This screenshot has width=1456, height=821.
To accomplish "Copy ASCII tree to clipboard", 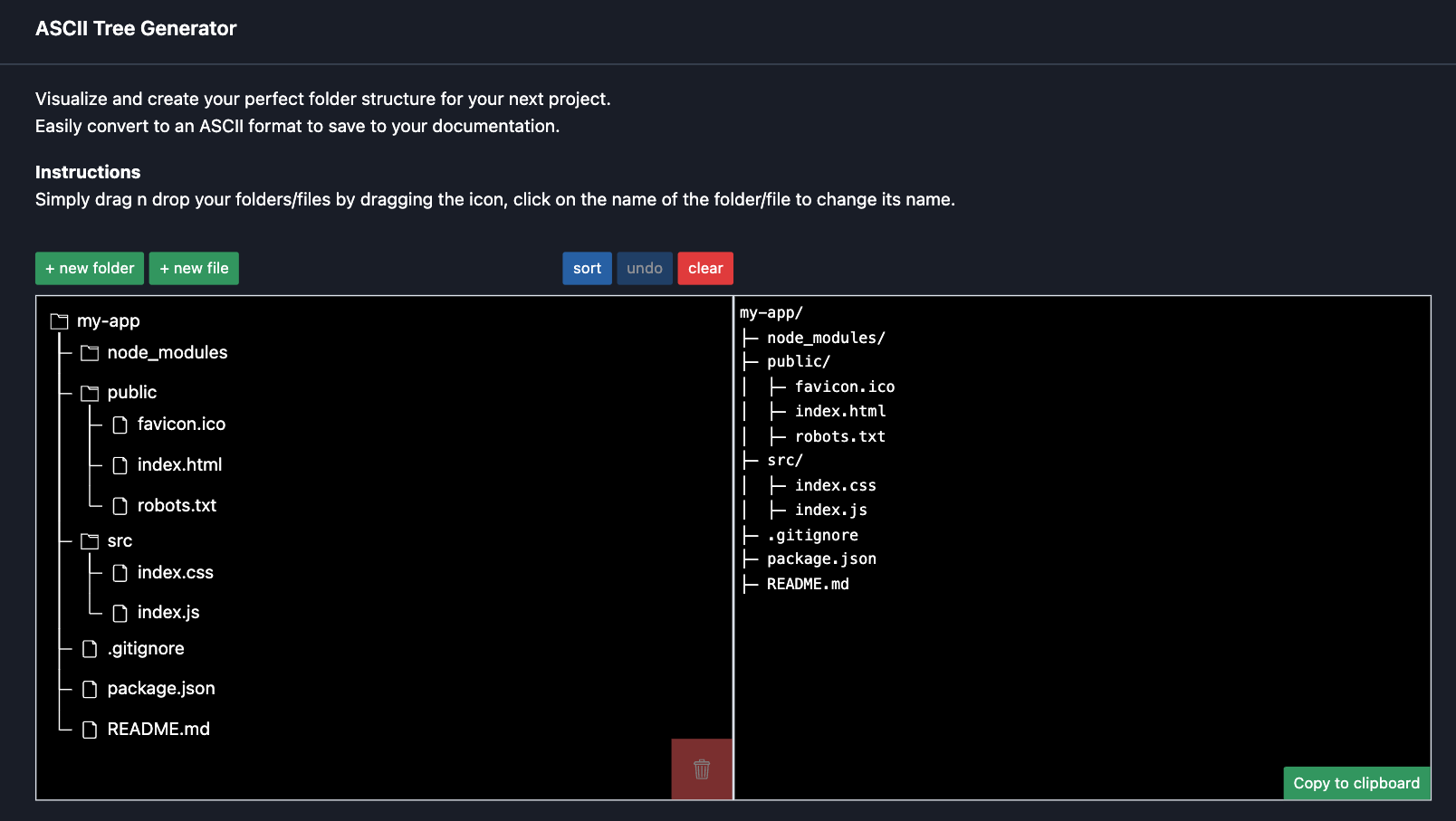I will 1356,783.
